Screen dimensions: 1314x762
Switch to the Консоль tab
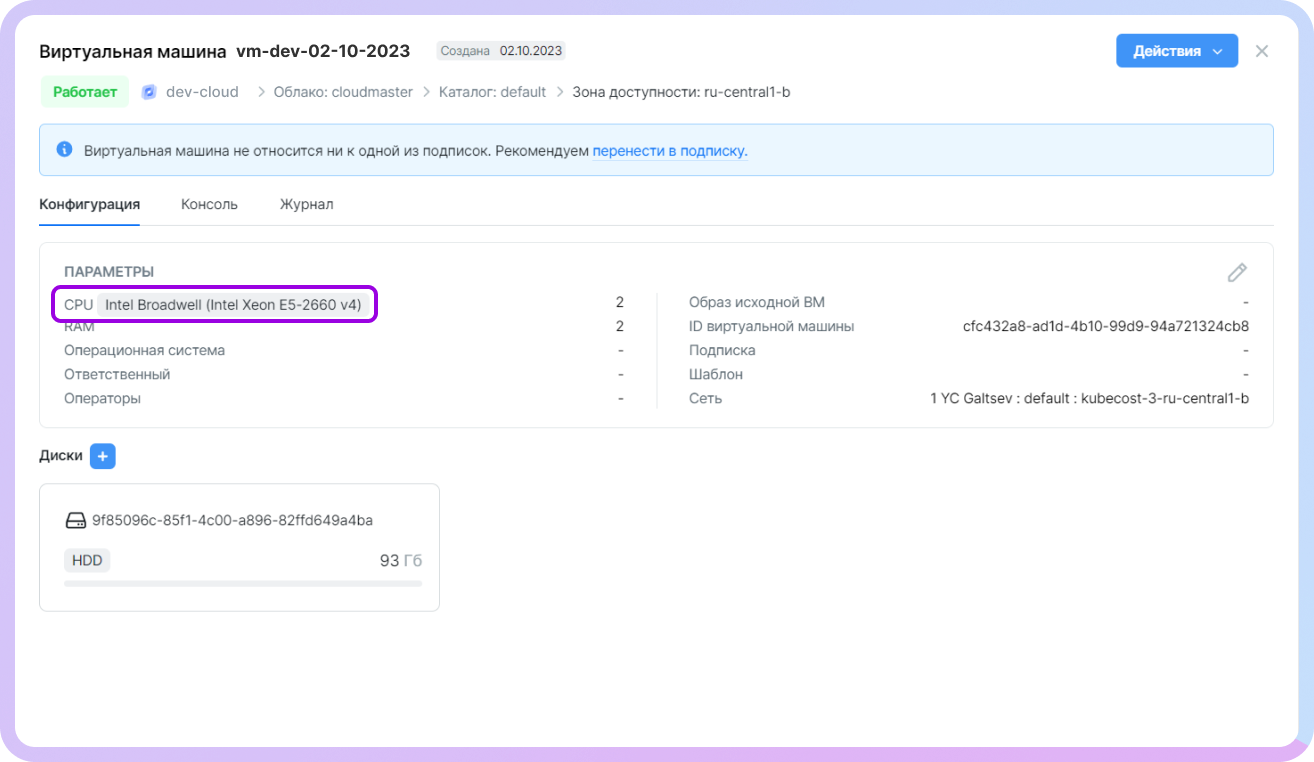coord(209,204)
